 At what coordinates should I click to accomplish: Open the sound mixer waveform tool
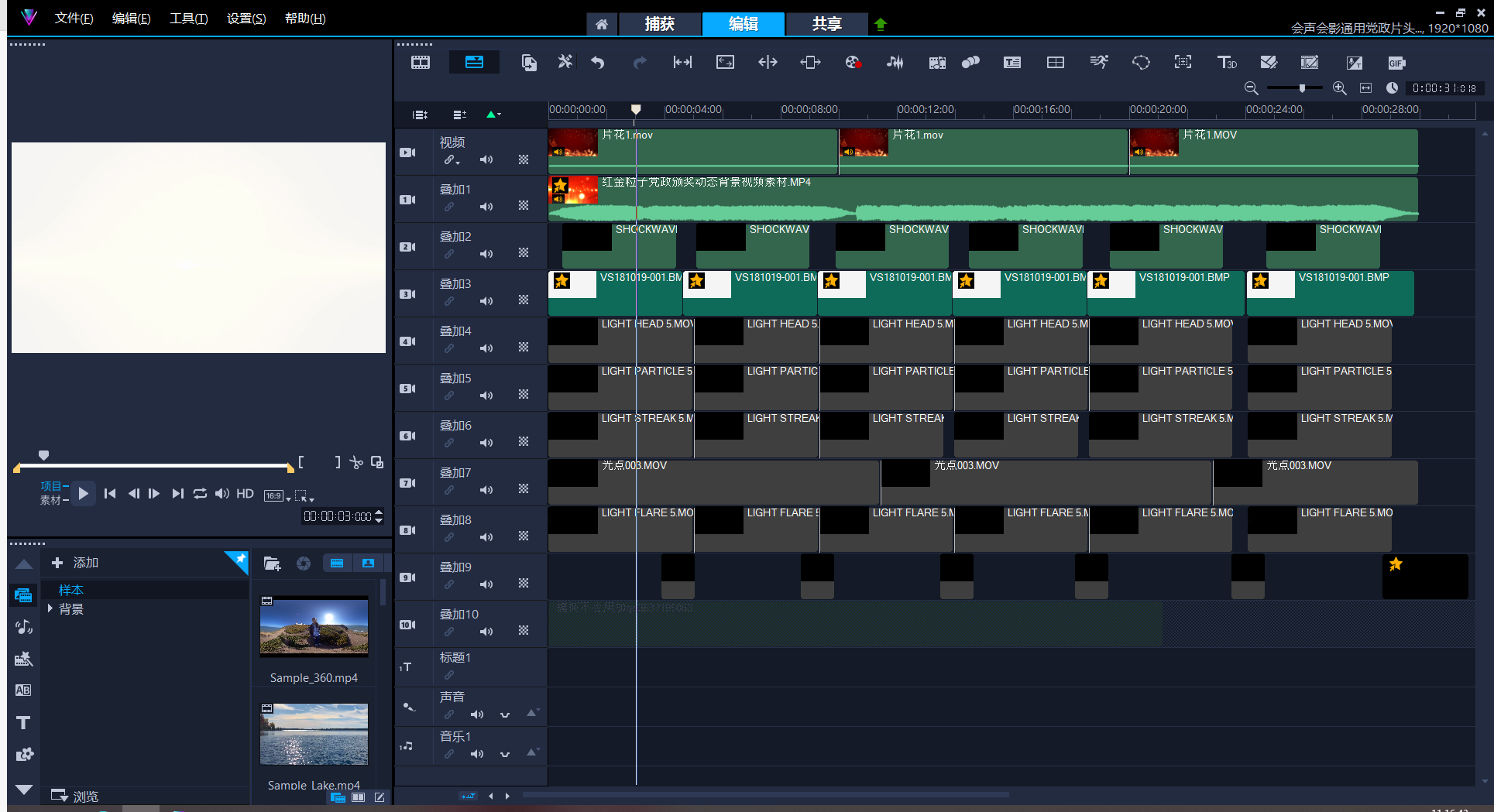[x=895, y=63]
